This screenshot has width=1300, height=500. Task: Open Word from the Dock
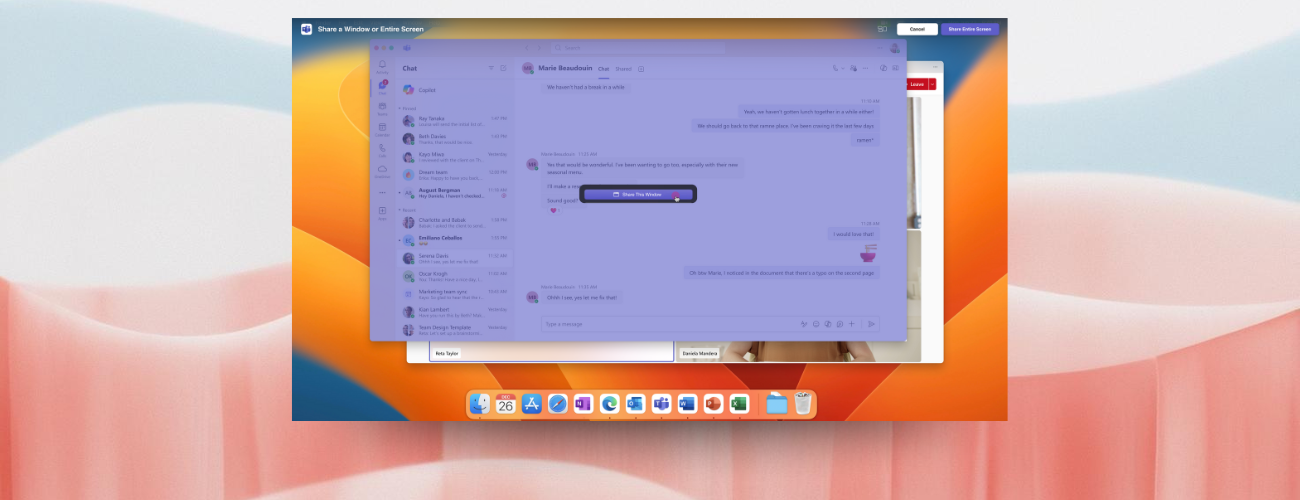point(687,404)
